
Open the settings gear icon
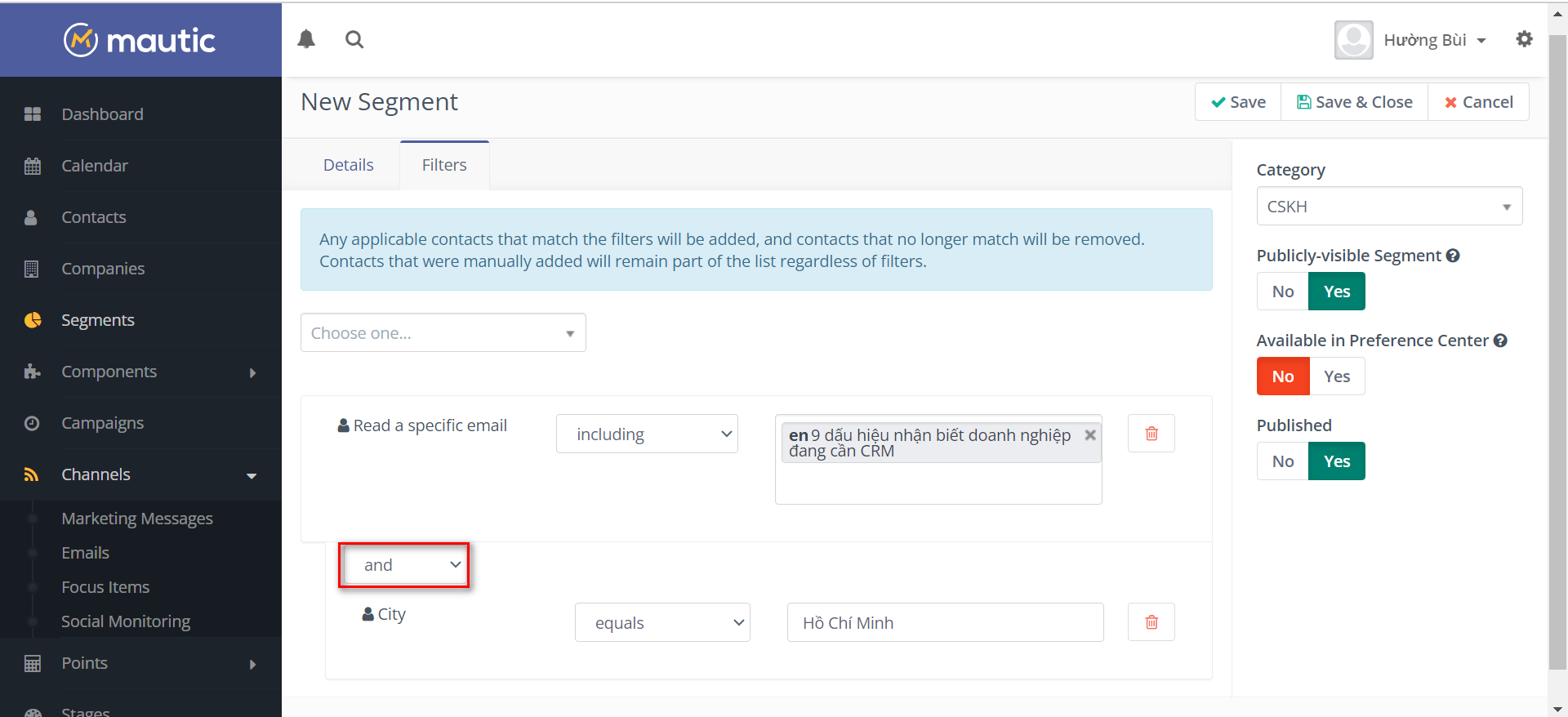coord(1524,39)
